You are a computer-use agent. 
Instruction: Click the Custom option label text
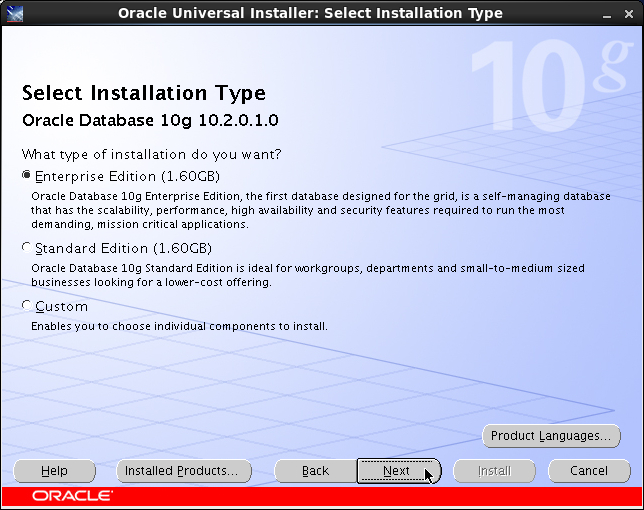[x=62, y=307]
